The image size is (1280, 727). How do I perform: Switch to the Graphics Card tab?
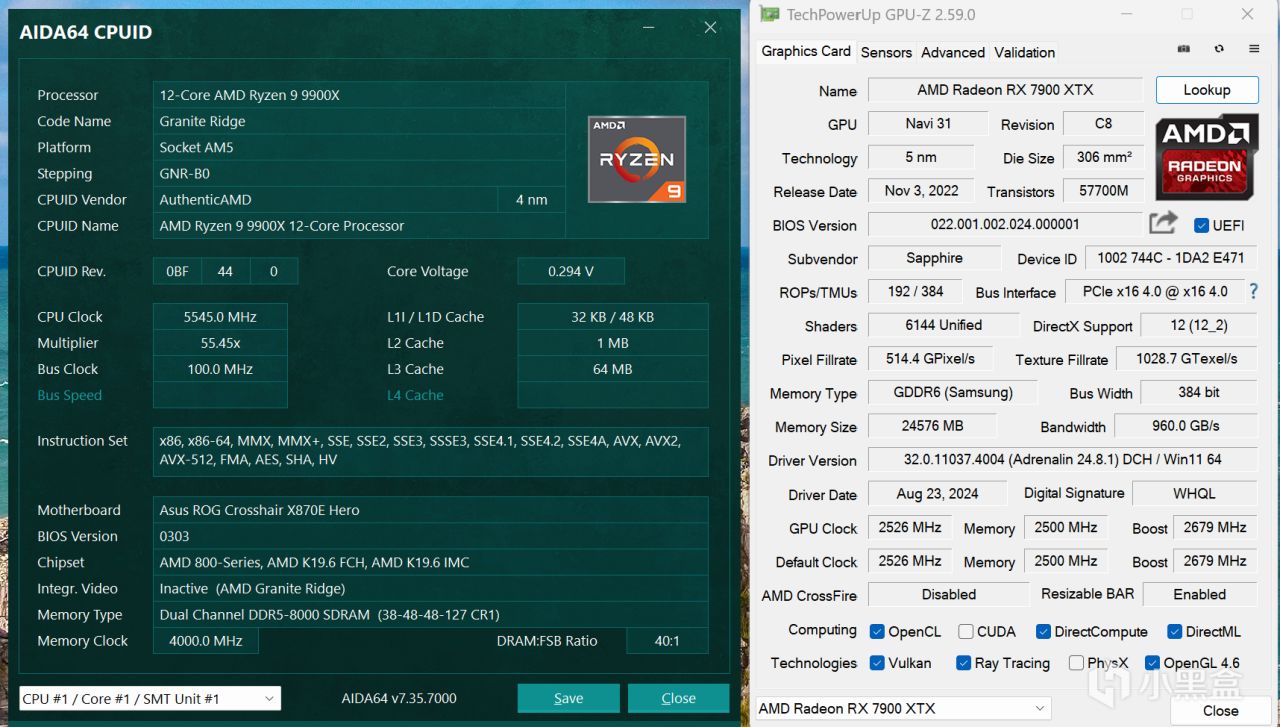click(806, 51)
